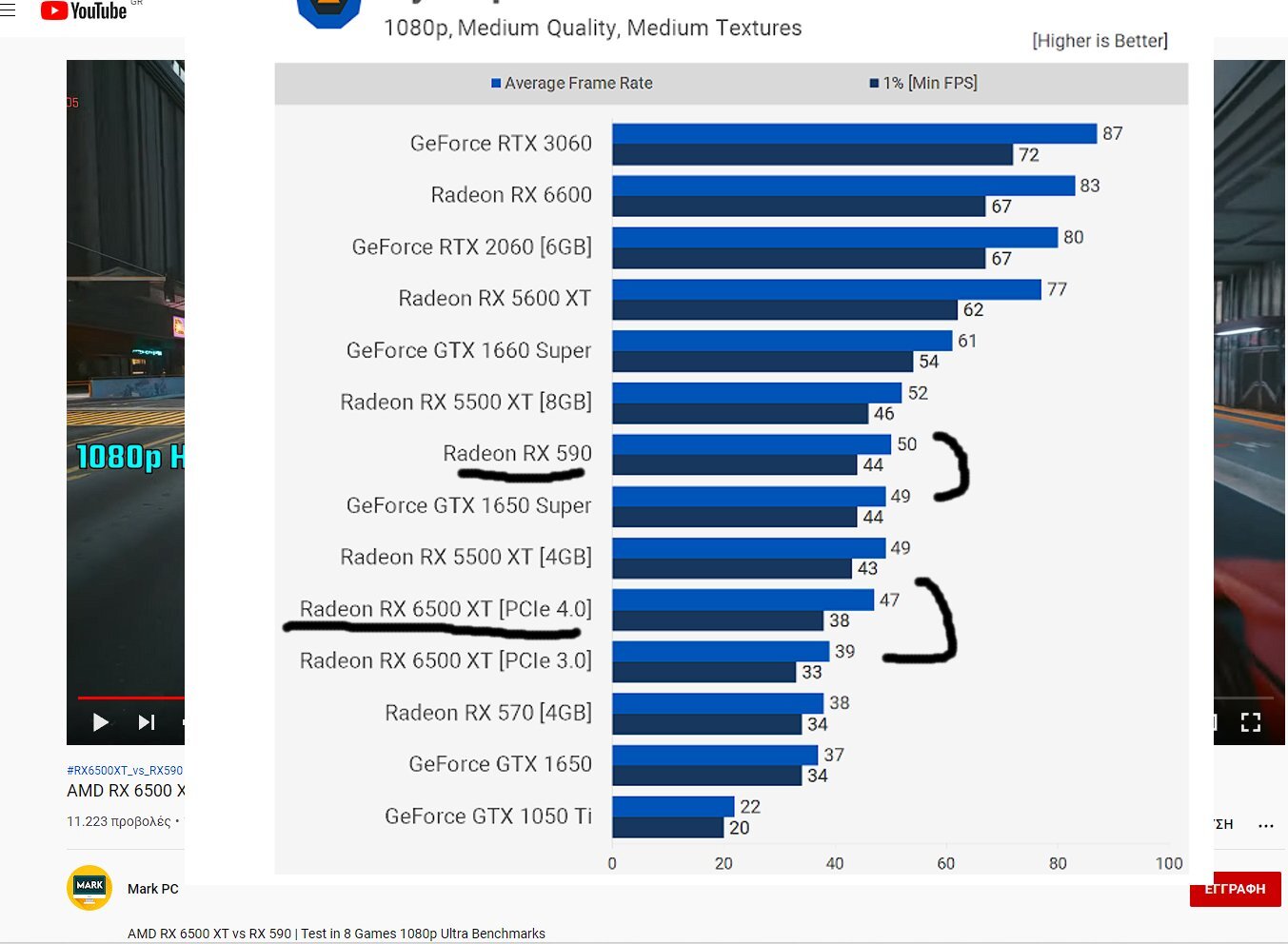Screen dimensions: 1288x944
Task: Open the Mark PC channel name link
Action: (x=153, y=889)
